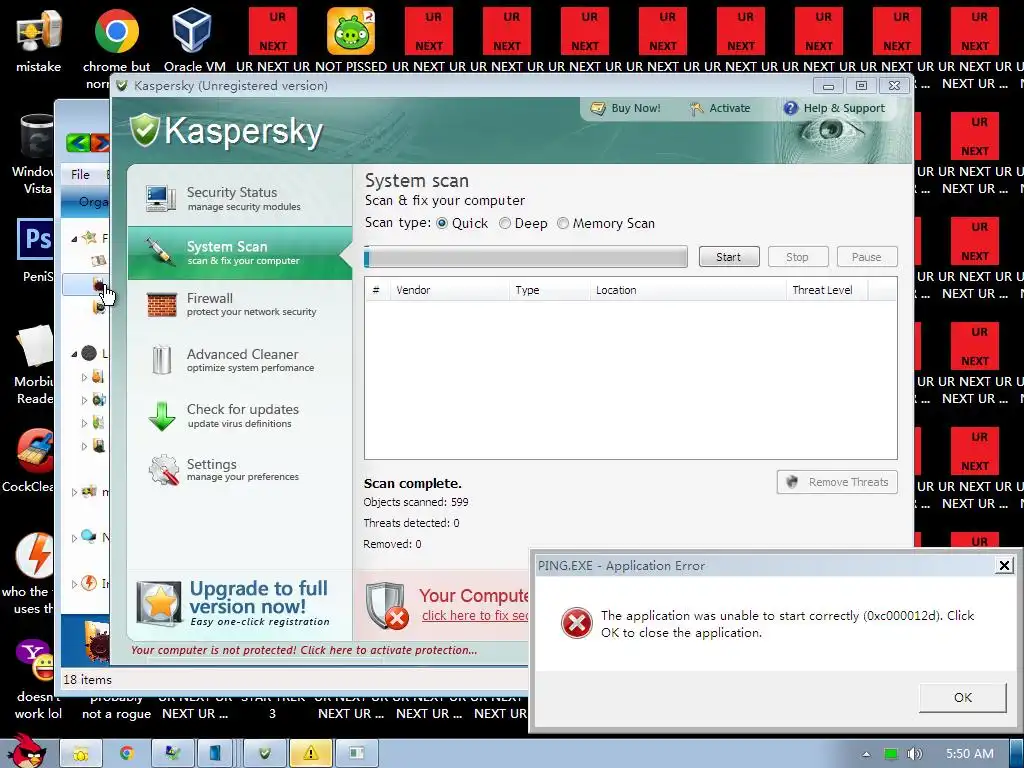Open the Organize menu in Explorer
1024x768 pixels.
point(91,202)
